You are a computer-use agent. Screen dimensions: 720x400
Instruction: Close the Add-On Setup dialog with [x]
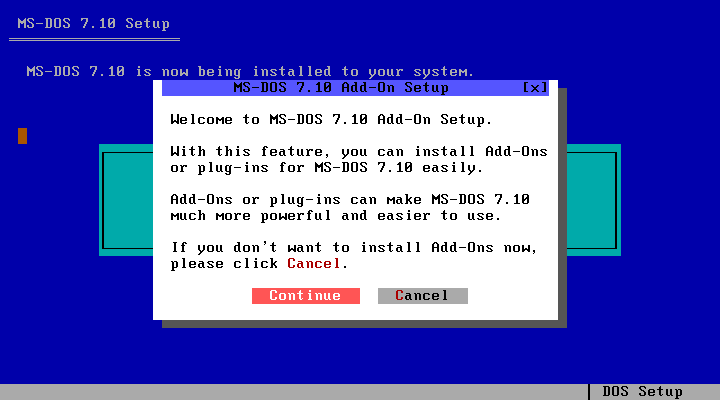pos(535,88)
